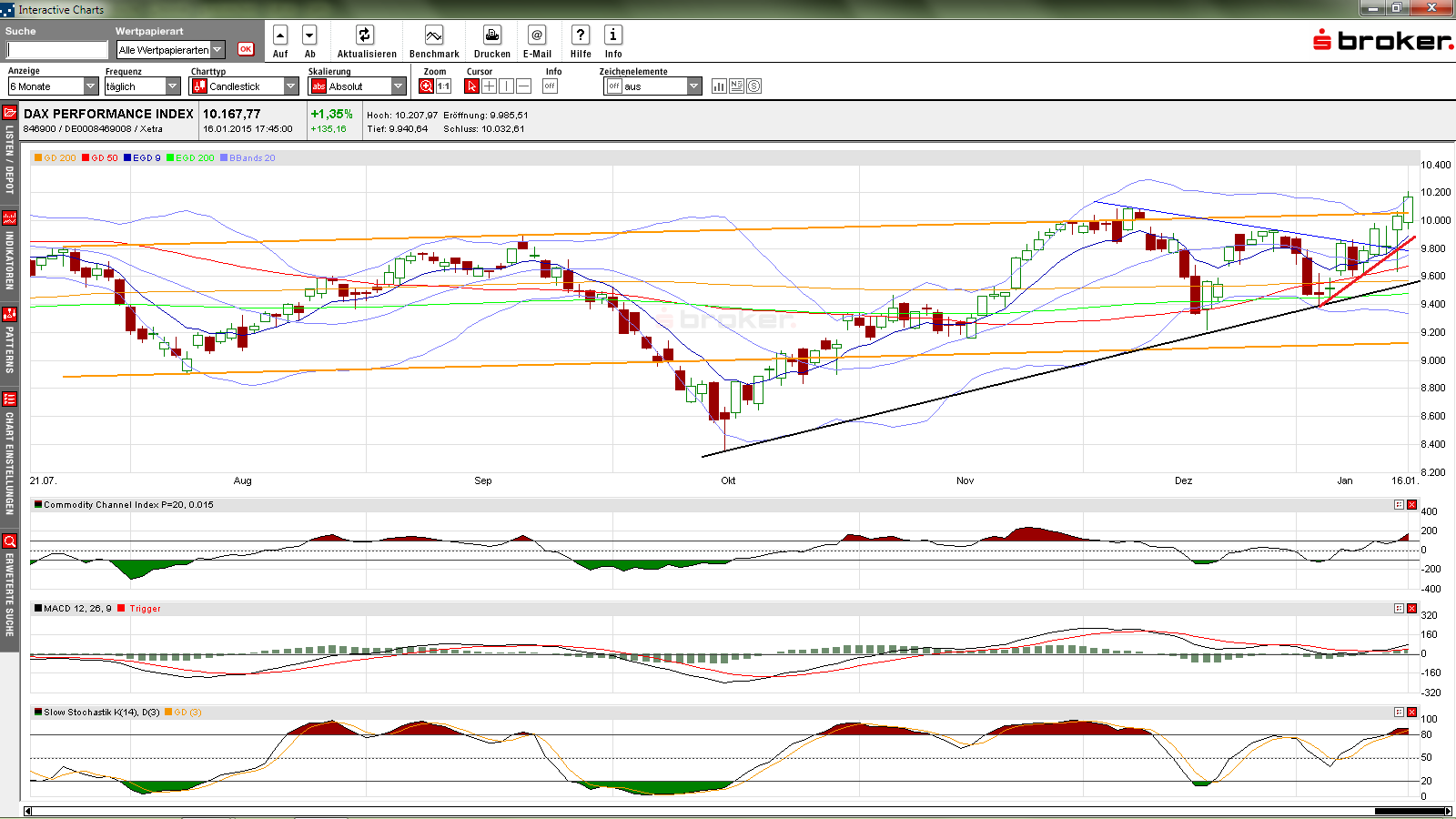Viewport: 1456px width, 819px height.
Task: Open the Patterns side tab
Action: (x=9, y=342)
